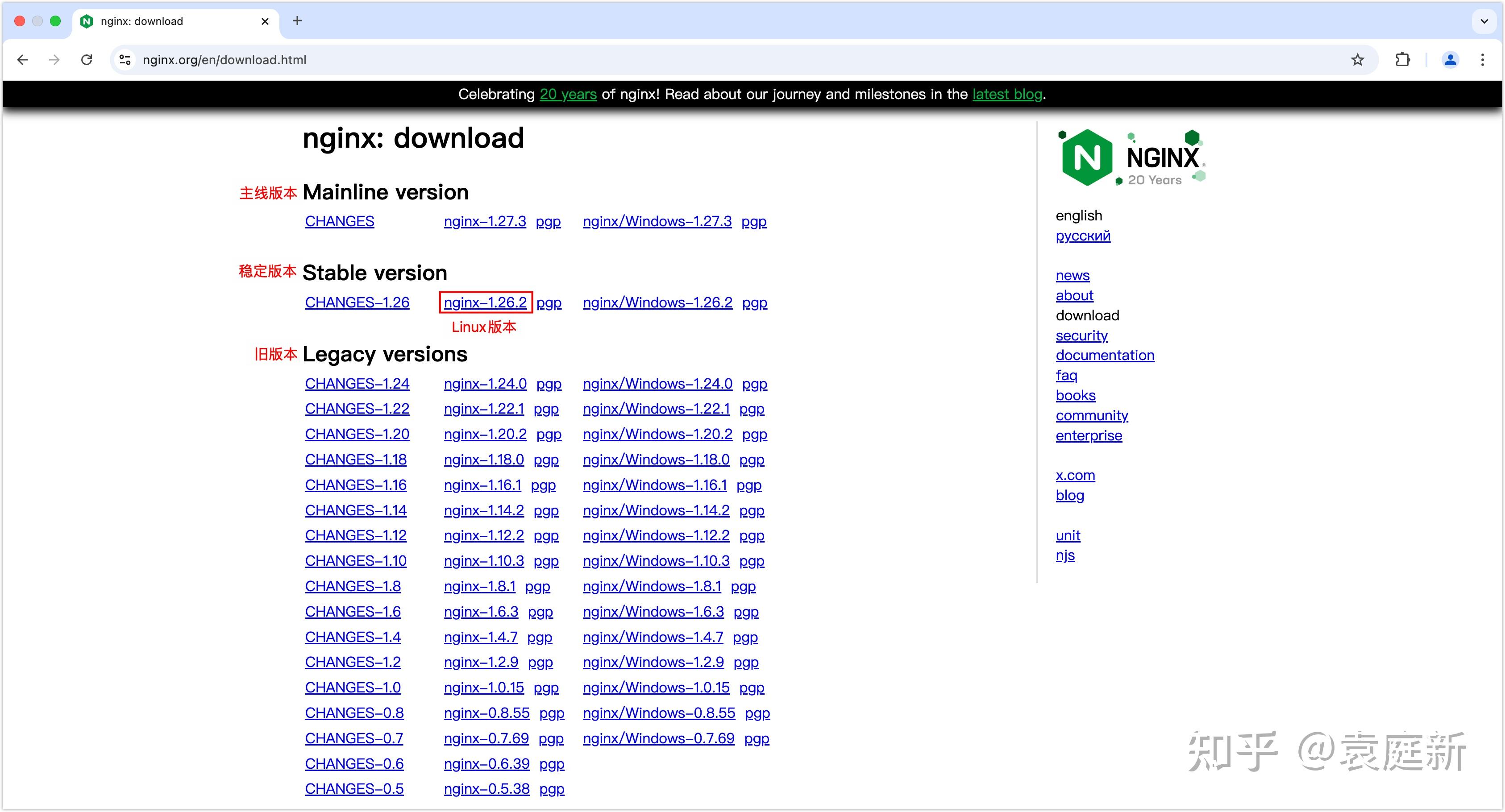Download nginx-1.26.2 stable version
Image resolution: width=1505 pixels, height=812 pixels.
point(485,302)
